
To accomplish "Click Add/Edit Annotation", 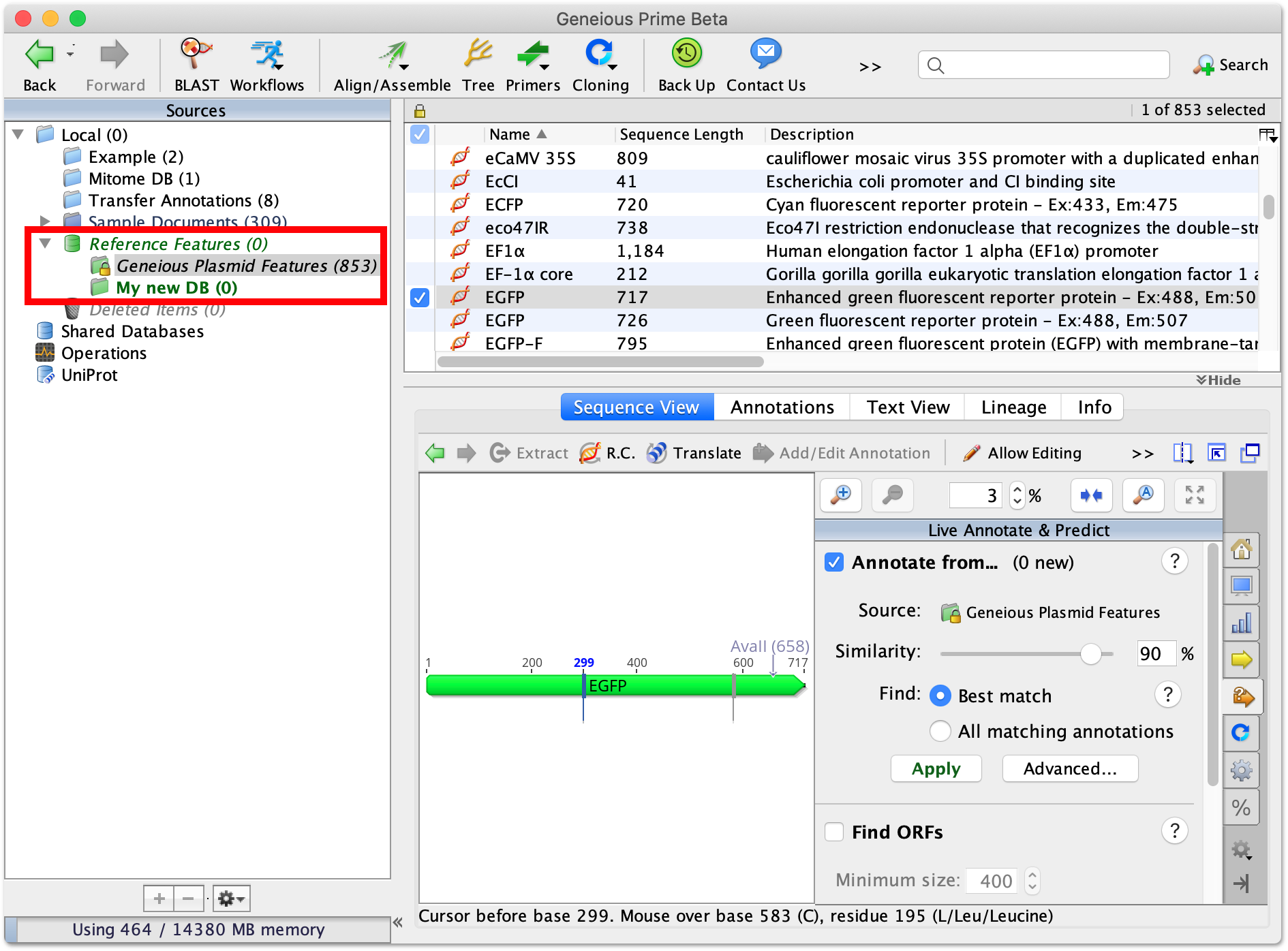I will 842,453.
